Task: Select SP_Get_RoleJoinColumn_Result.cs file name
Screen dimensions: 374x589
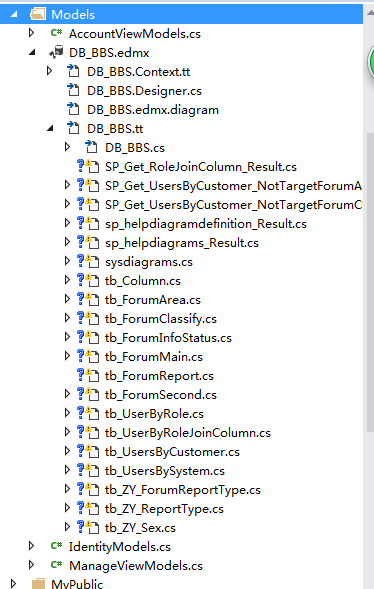Action: [x=201, y=167]
